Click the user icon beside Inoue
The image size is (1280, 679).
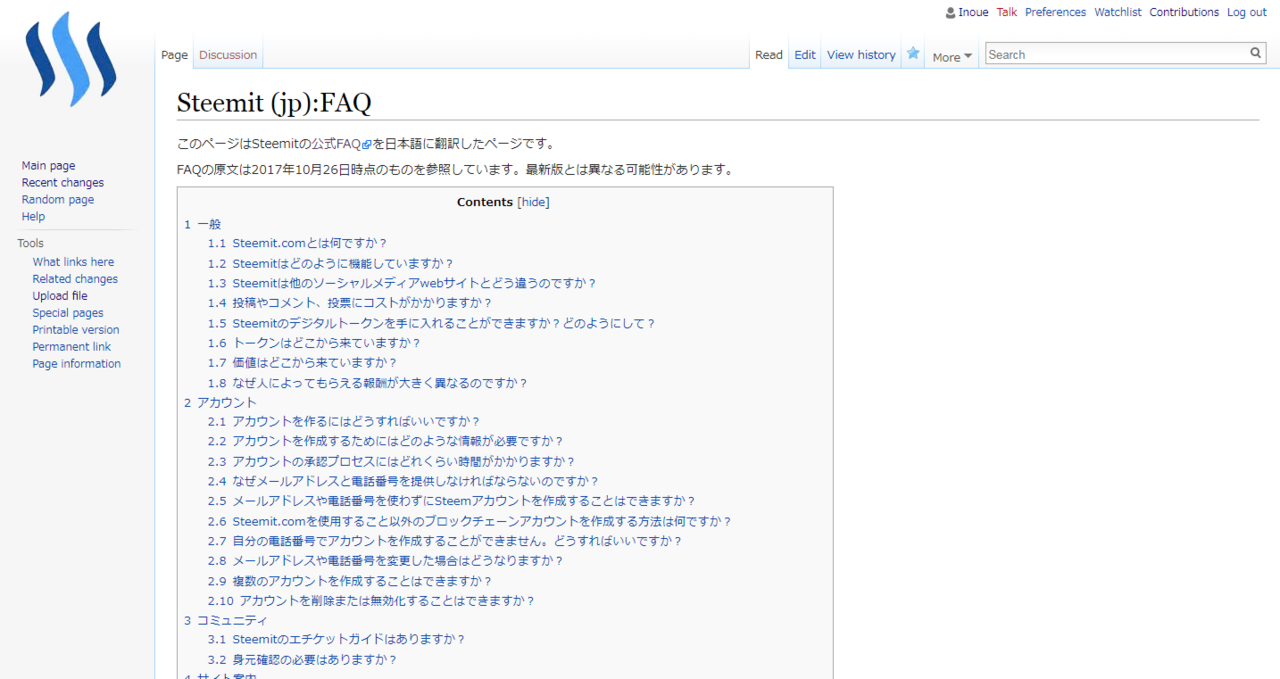950,13
